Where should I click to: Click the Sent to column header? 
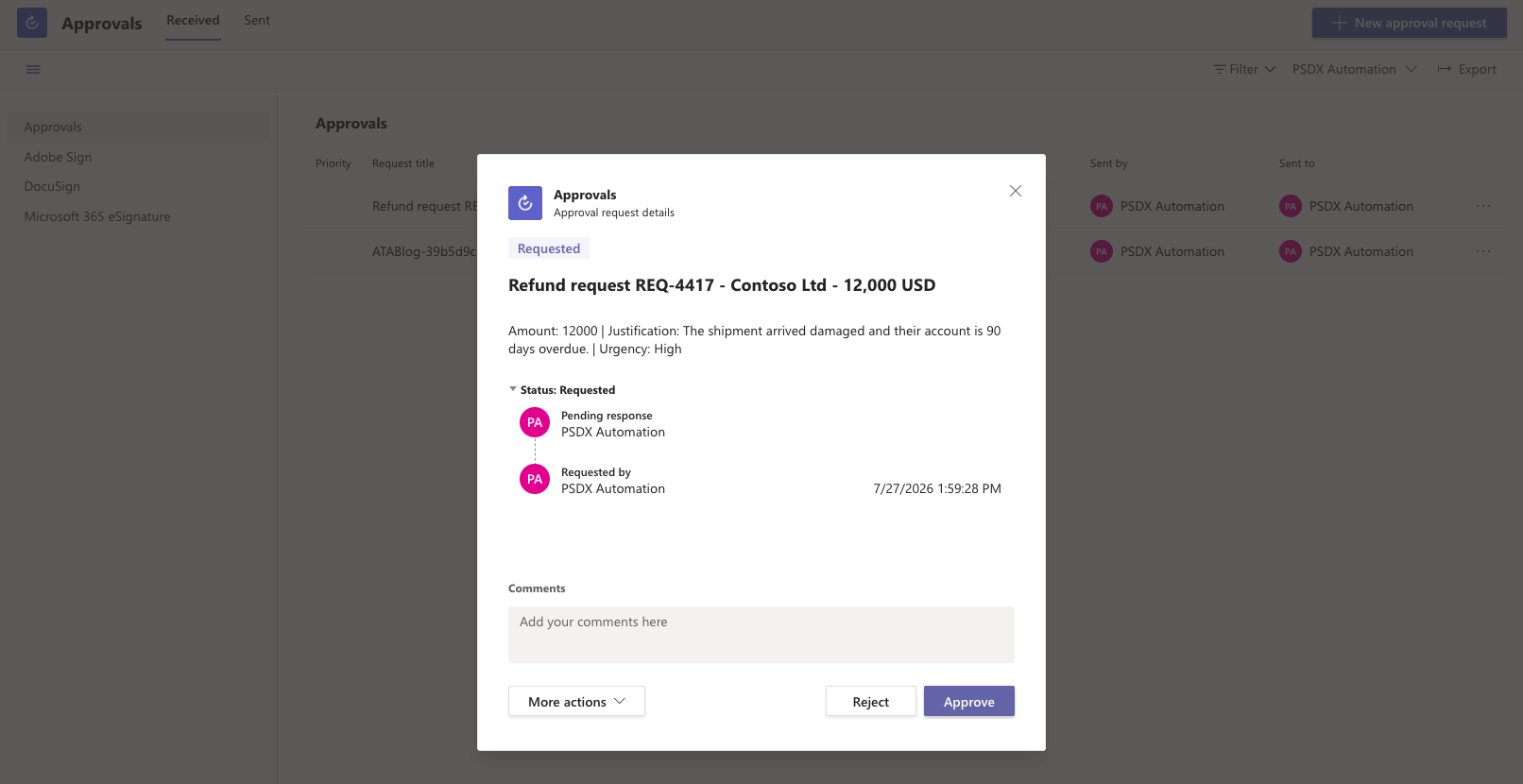[1297, 163]
